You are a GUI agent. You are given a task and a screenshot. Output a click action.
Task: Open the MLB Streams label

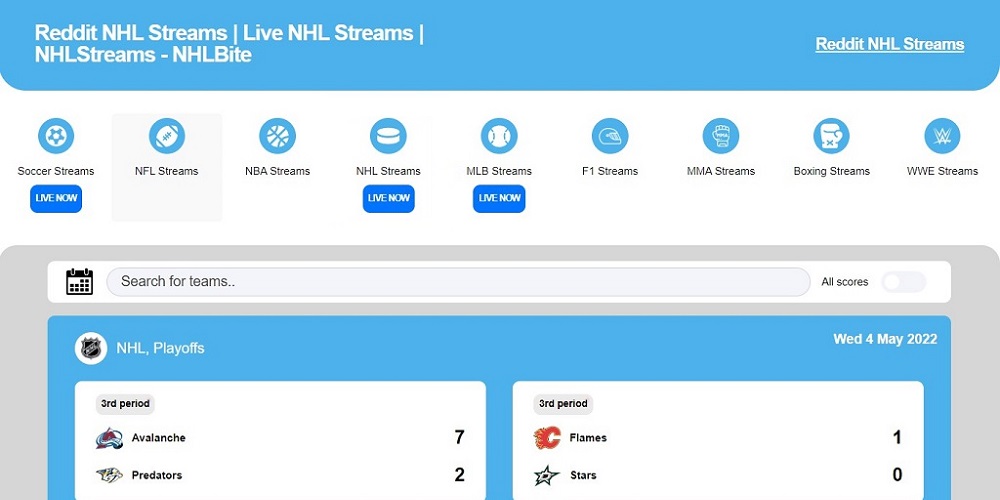(499, 171)
